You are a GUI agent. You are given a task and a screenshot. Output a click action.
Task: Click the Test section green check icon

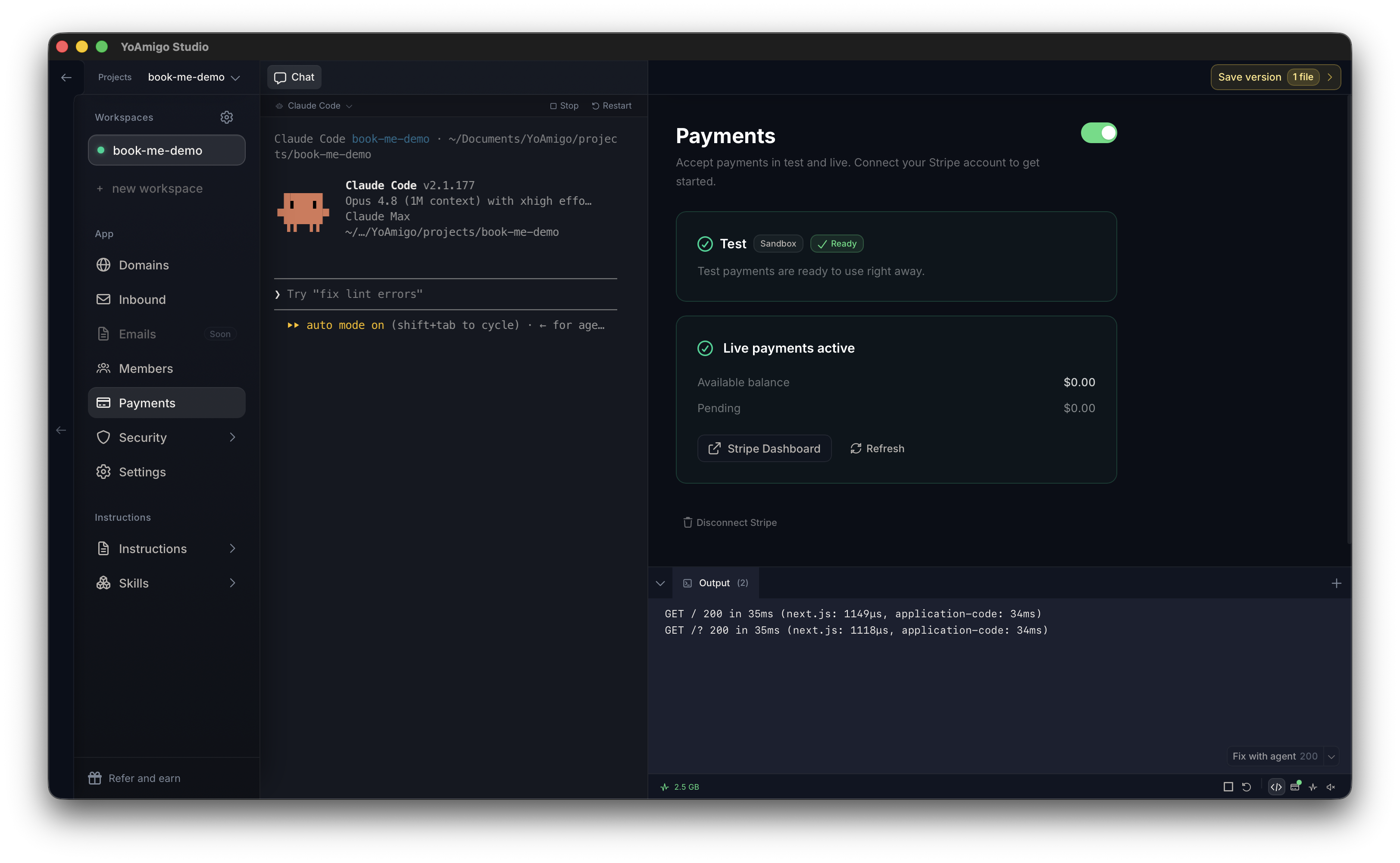(x=705, y=244)
